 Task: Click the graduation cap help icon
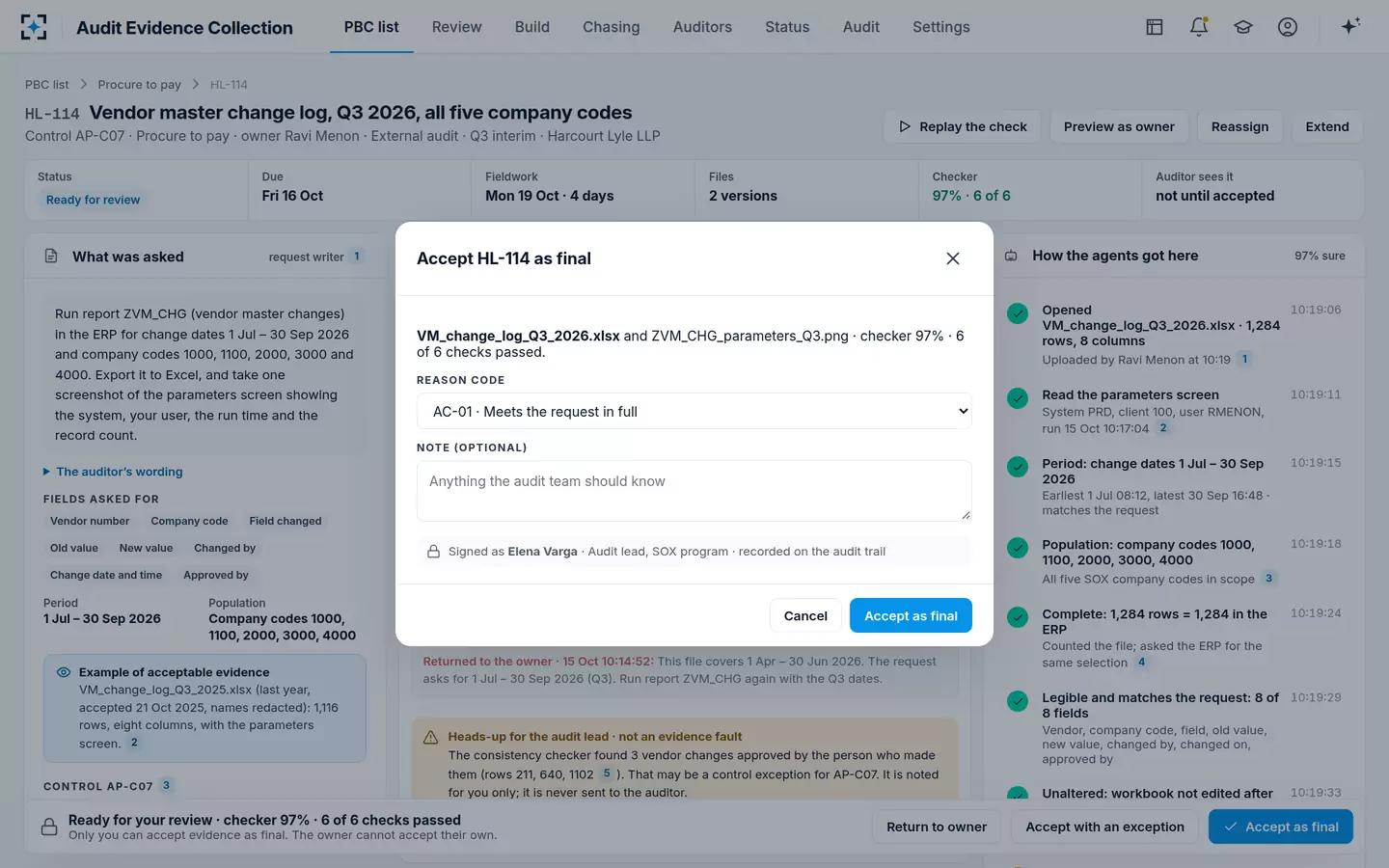[x=1243, y=27]
